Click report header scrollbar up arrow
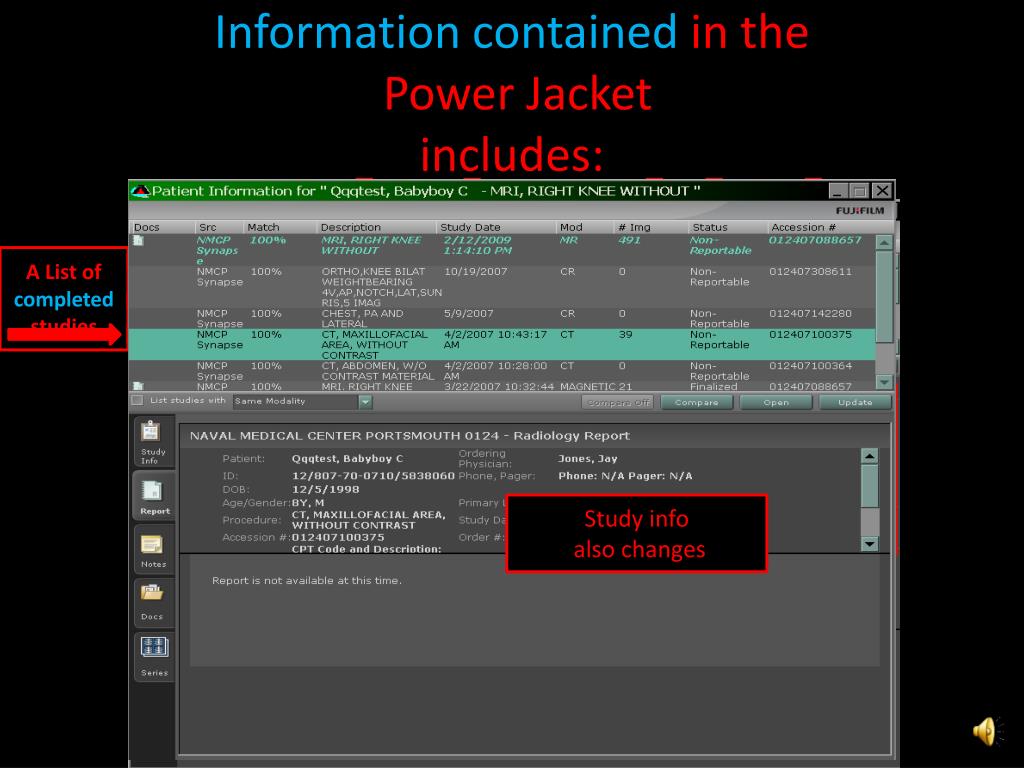 pyautogui.click(x=869, y=456)
